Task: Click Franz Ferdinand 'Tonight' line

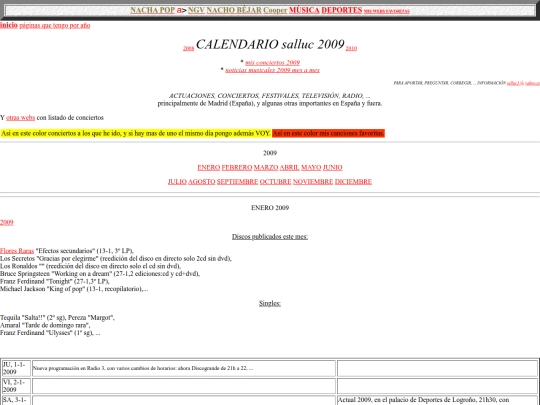Action: (55, 281)
